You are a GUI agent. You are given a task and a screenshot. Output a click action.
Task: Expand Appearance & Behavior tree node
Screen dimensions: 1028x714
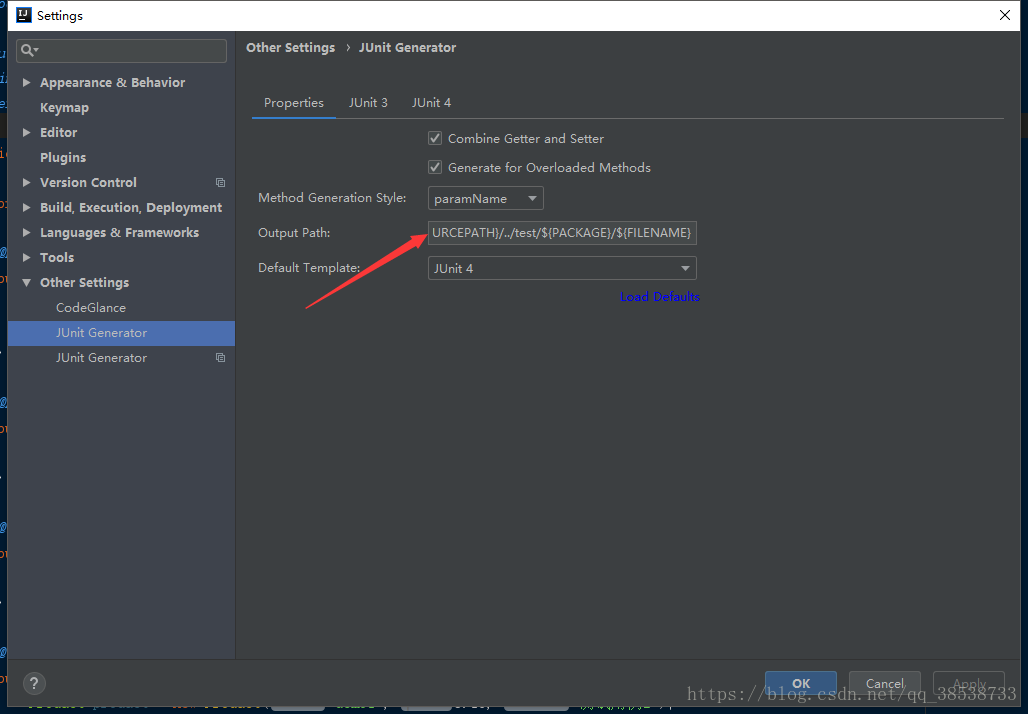(x=26, y=83)
